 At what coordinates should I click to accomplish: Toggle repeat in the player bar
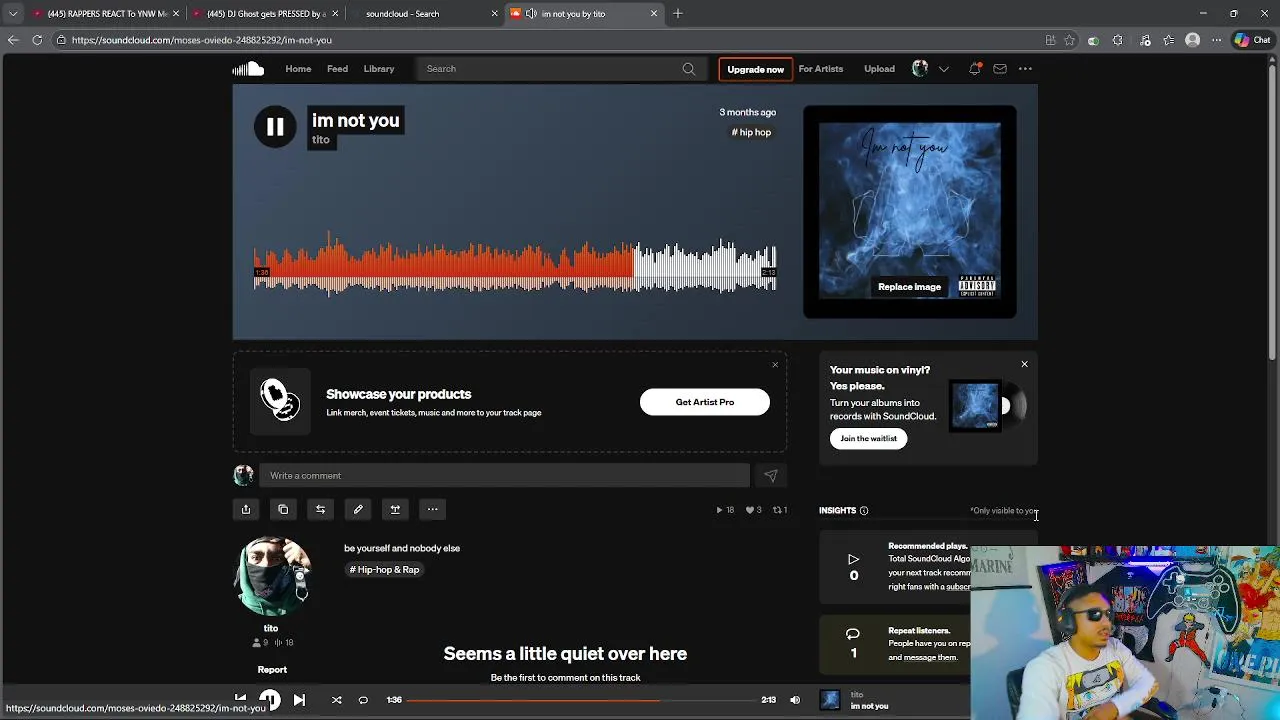(x=363, y=700)
